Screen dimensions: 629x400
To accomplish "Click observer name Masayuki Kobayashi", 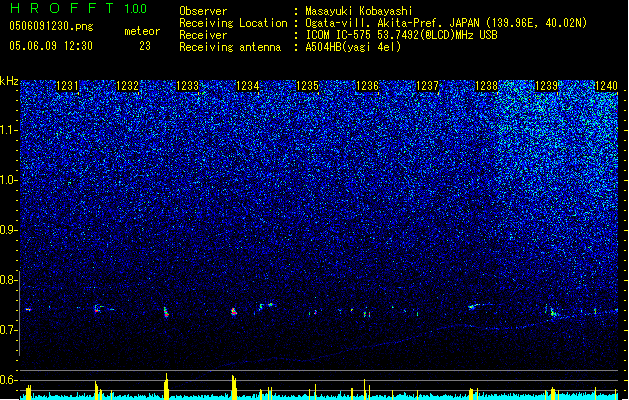I will click(359, 11).
